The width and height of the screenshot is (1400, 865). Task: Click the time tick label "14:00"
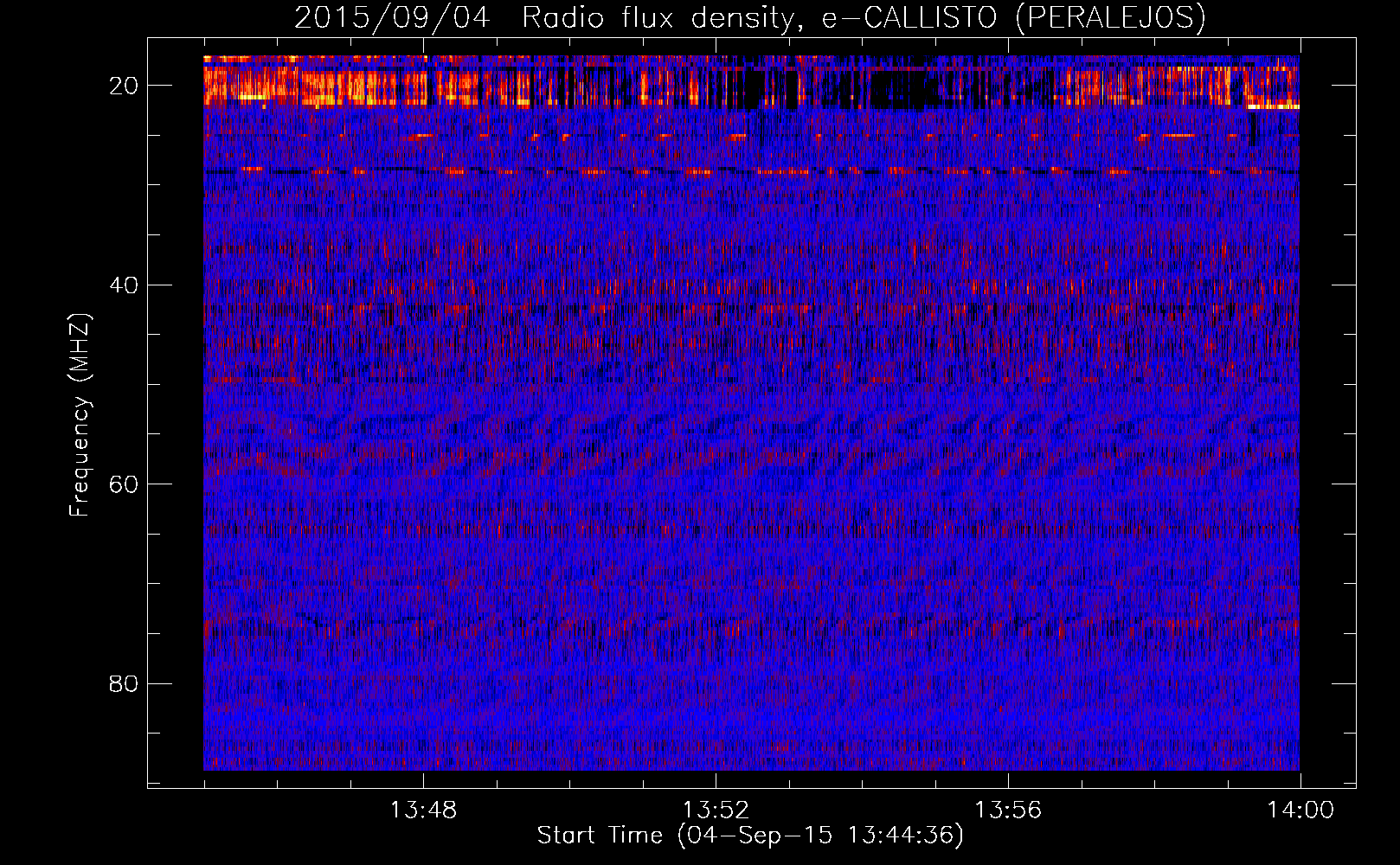tap(1300, 811)
